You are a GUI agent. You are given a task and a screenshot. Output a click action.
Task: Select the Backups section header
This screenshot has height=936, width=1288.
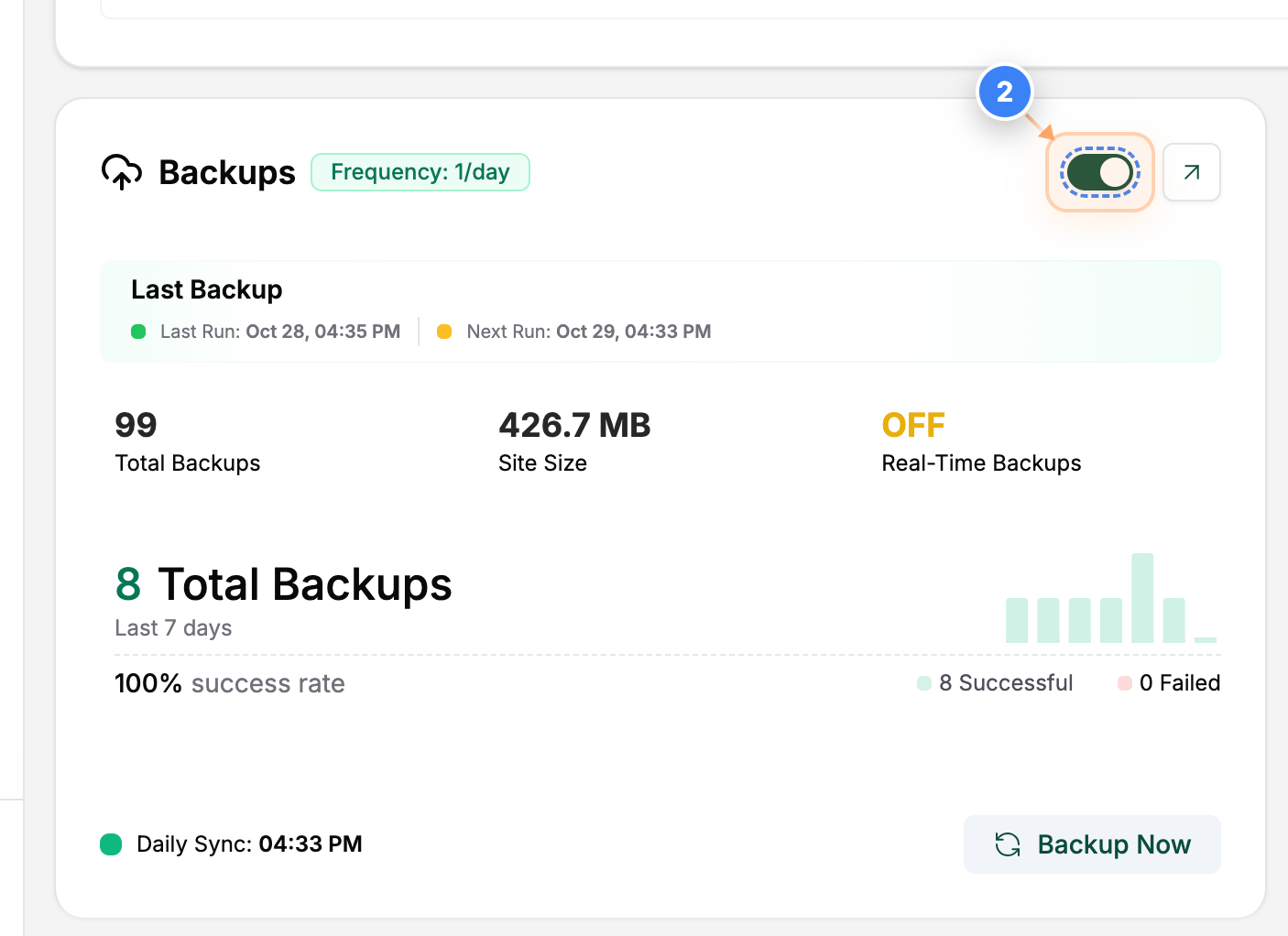[x=226, y=172]
